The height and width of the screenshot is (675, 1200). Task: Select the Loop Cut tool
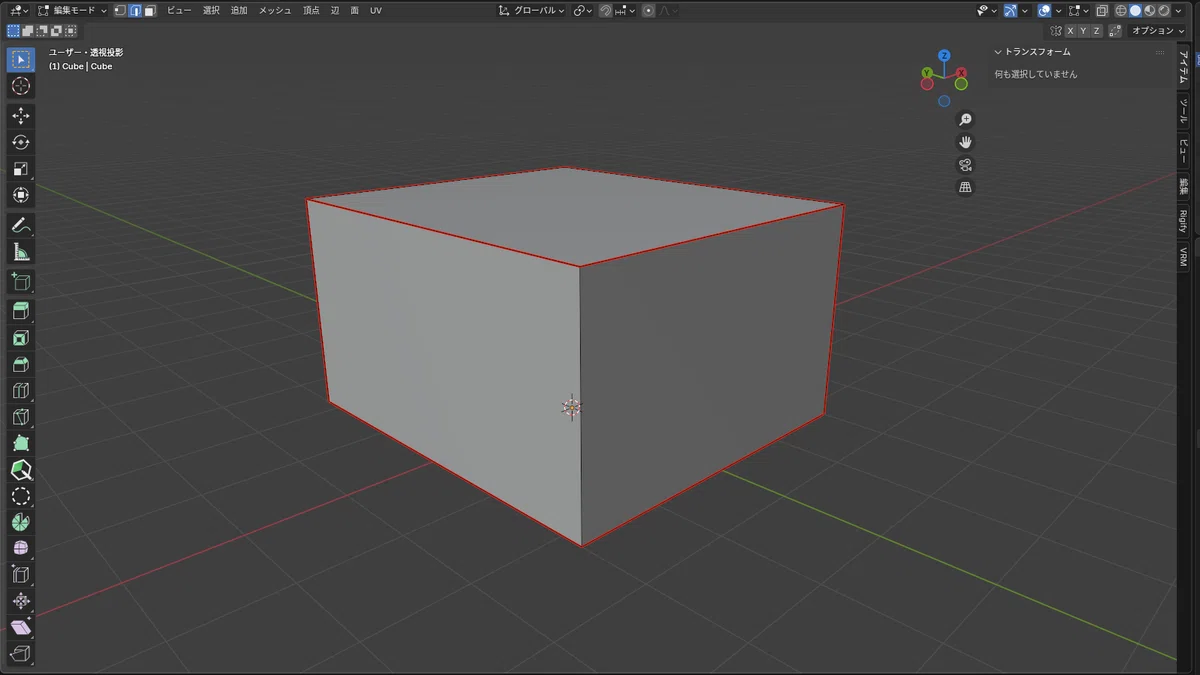21,390
